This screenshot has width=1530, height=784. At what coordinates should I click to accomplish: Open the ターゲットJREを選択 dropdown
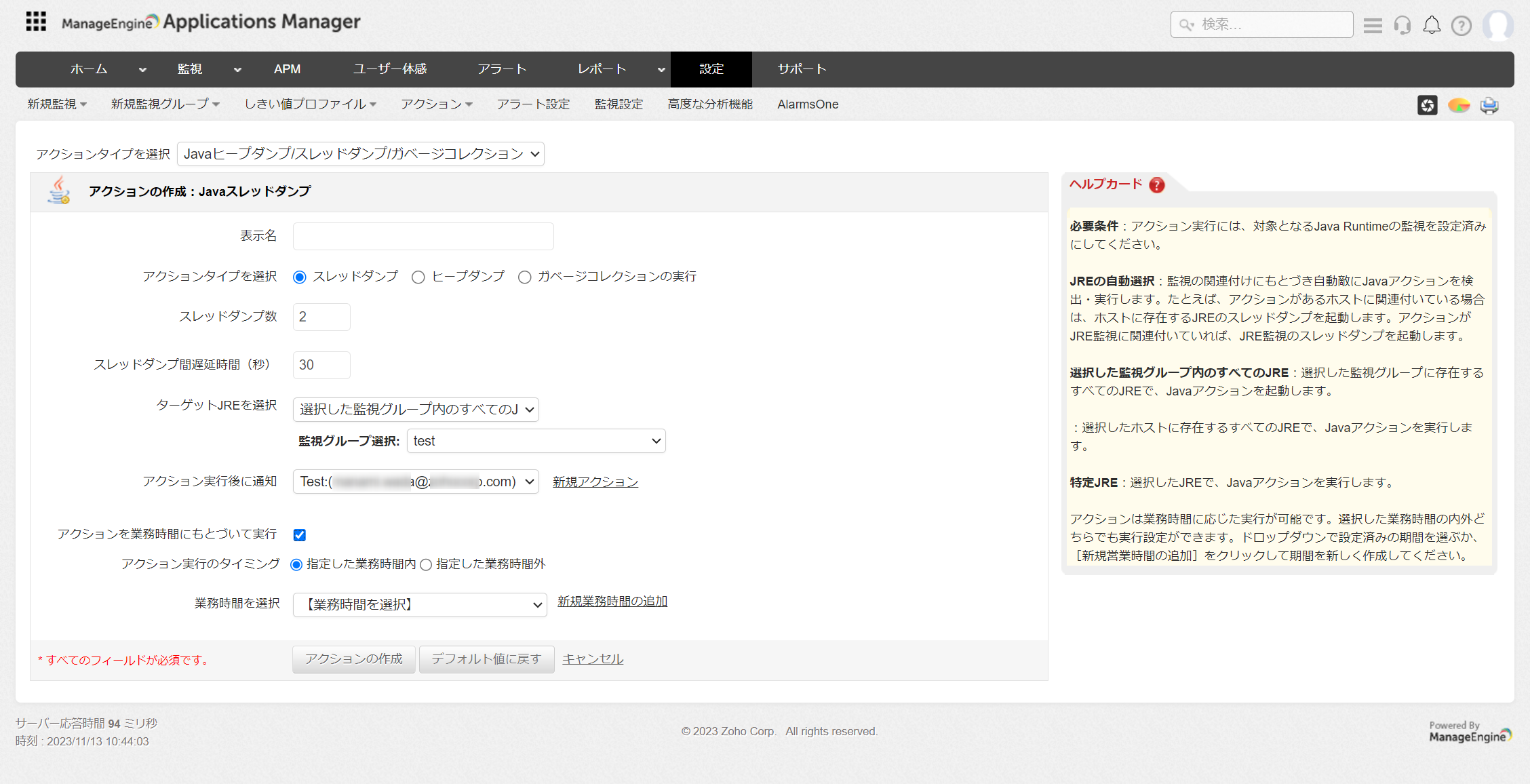pyautogui.click(x=416, y=410)
